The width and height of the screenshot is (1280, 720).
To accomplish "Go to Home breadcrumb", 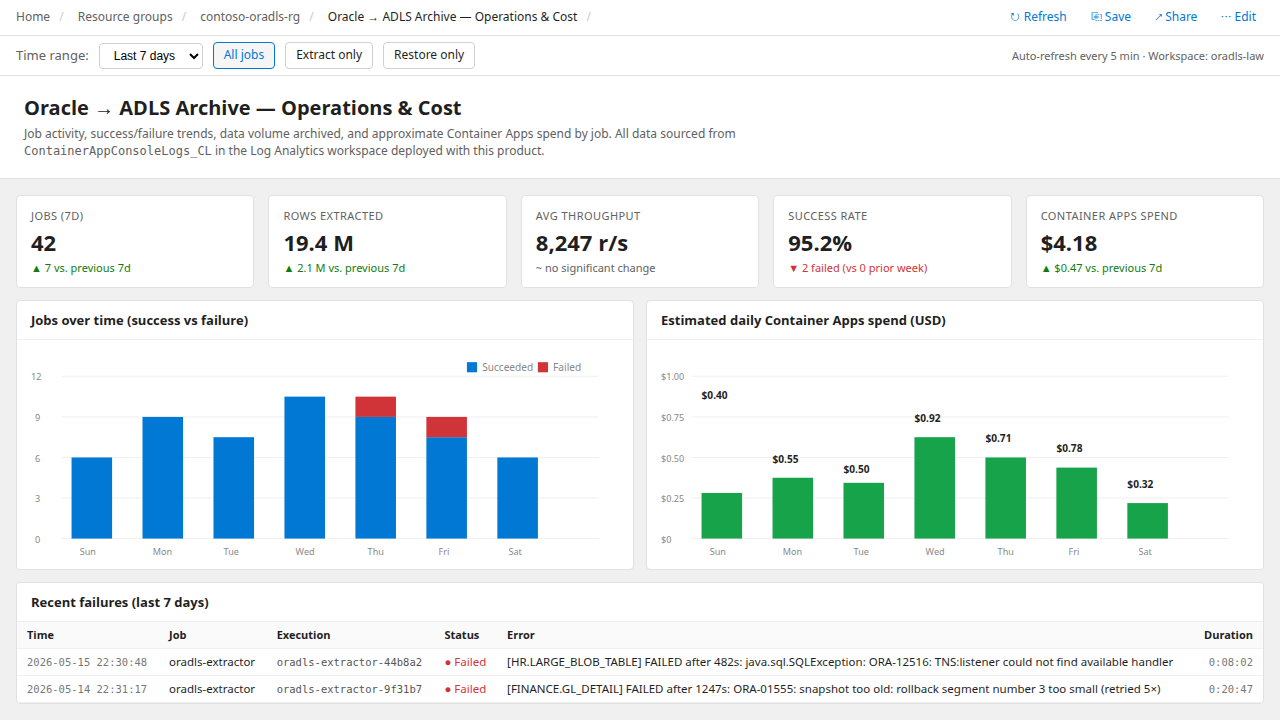I will (33, 17).
